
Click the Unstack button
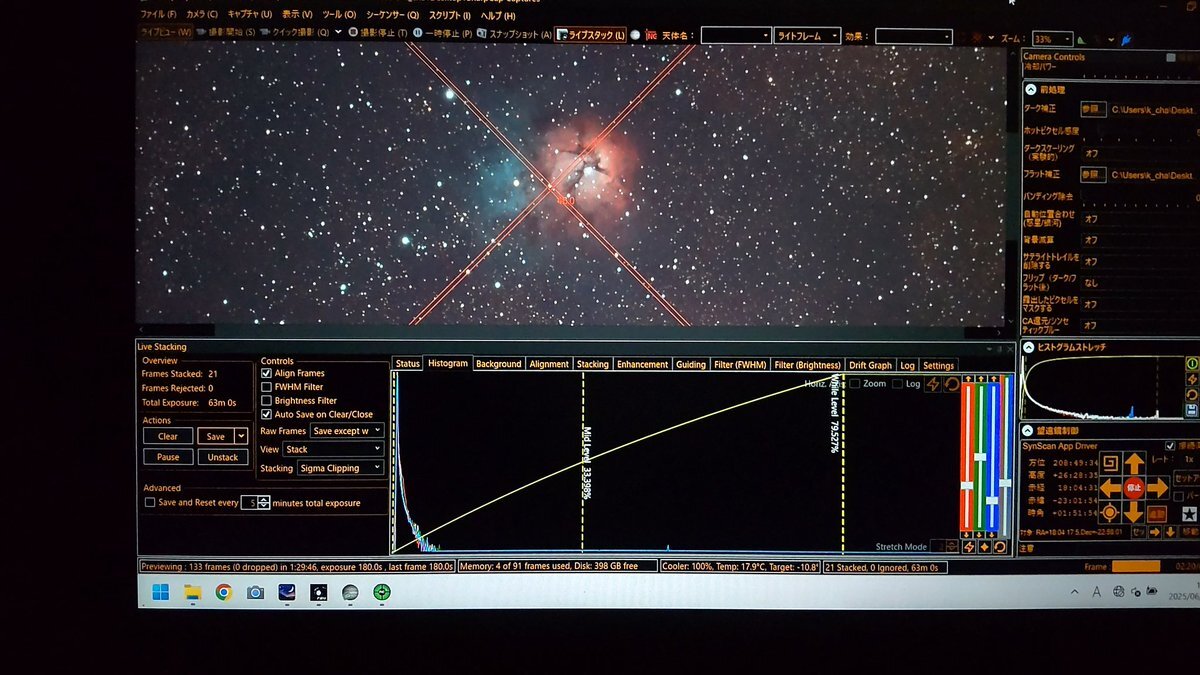tap(223, 457)
